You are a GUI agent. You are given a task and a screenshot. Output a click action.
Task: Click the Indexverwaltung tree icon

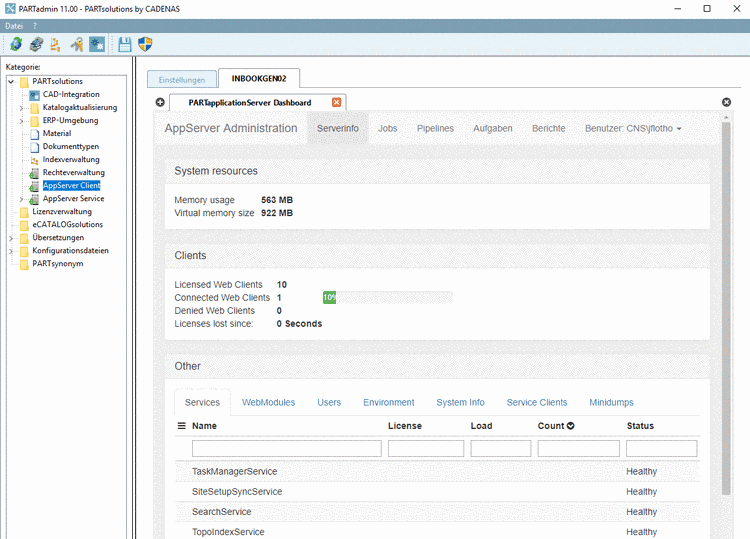click(x=34, y=160)
